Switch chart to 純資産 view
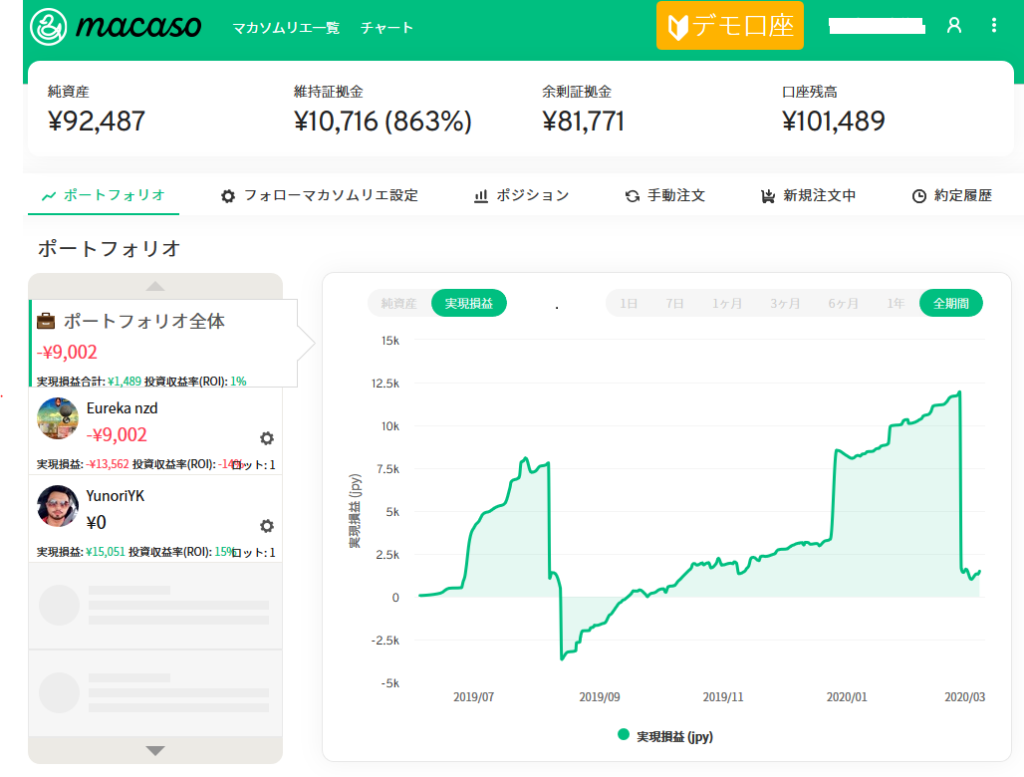The height and width of the screenshot is (777, 1024). coord(400,303)
